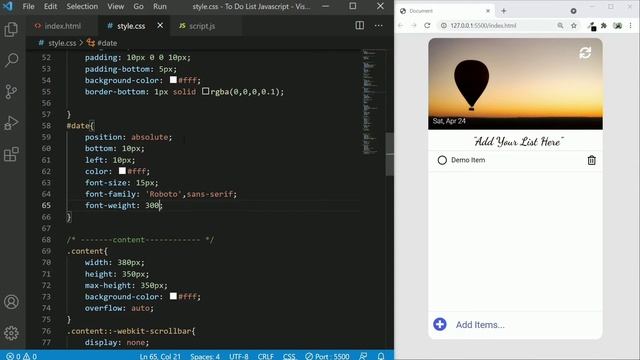
Task: Click the font-weight: 300 line
Action: point(124,205)
